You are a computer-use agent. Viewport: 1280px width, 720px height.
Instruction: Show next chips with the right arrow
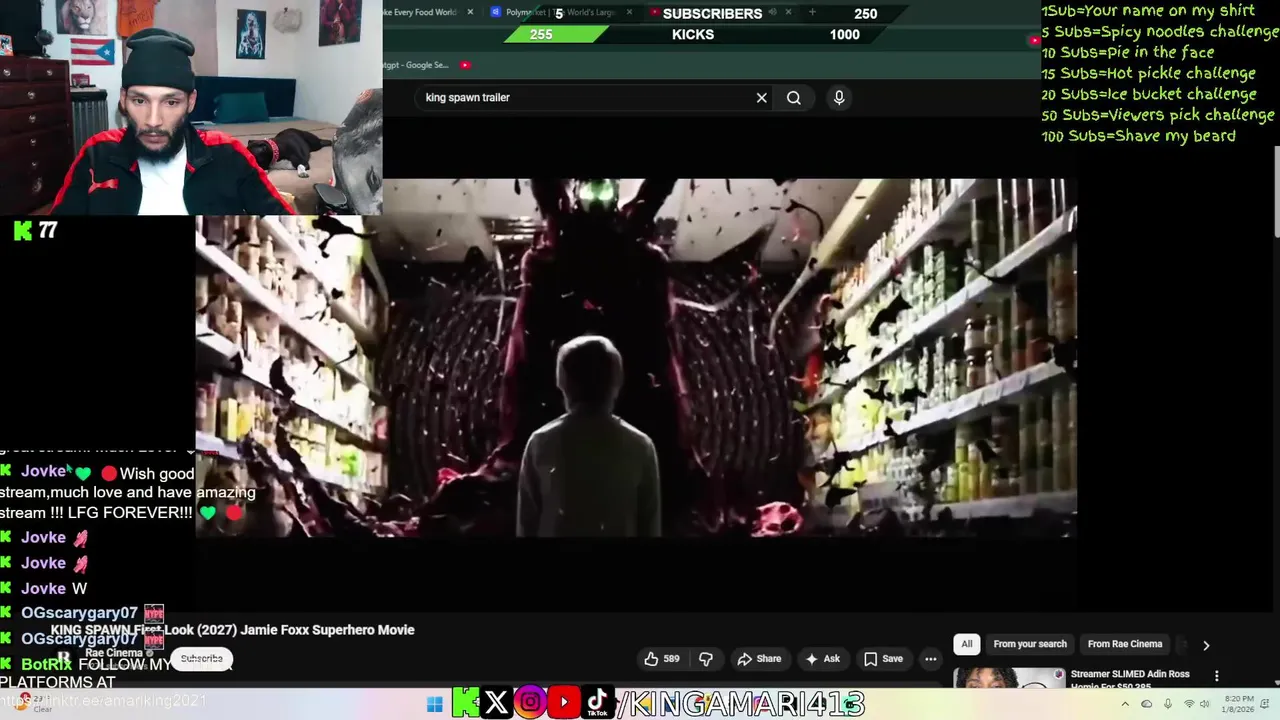[1206, 645]
